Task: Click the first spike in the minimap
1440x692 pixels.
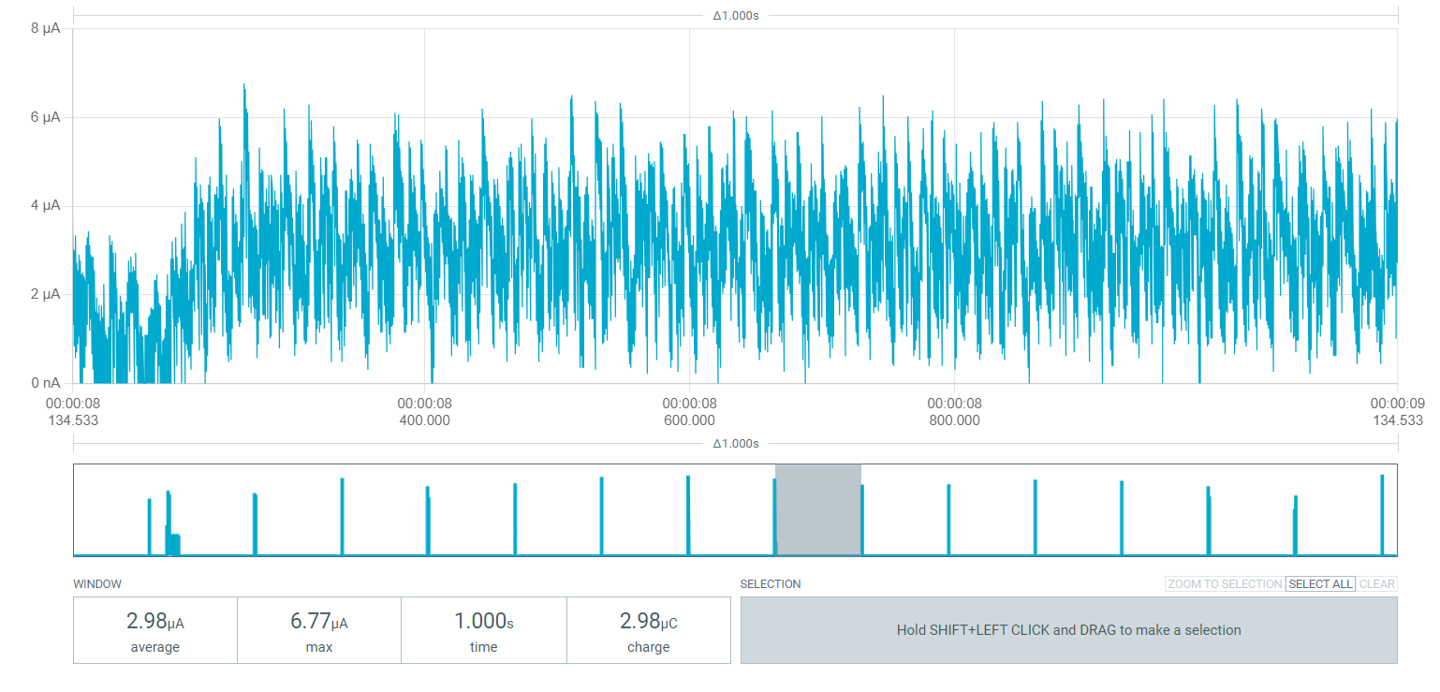Action: point(149,525)
